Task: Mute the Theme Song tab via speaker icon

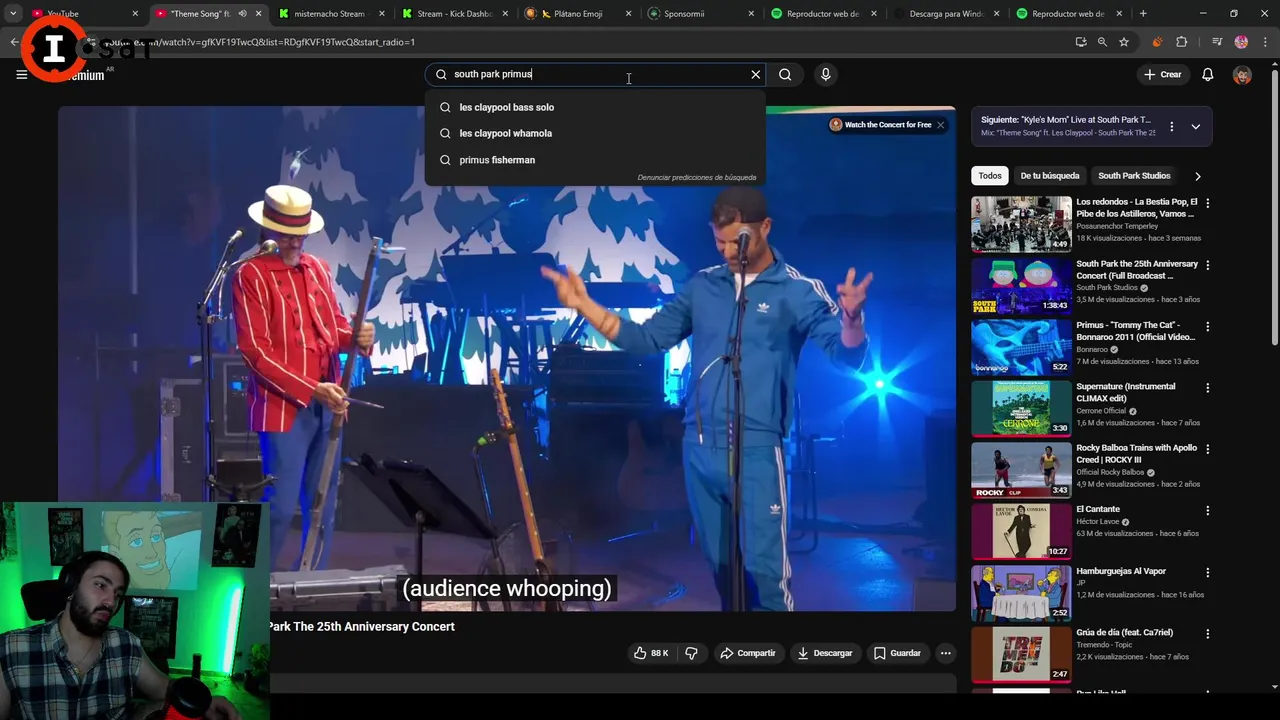Action: pos(242,14)
